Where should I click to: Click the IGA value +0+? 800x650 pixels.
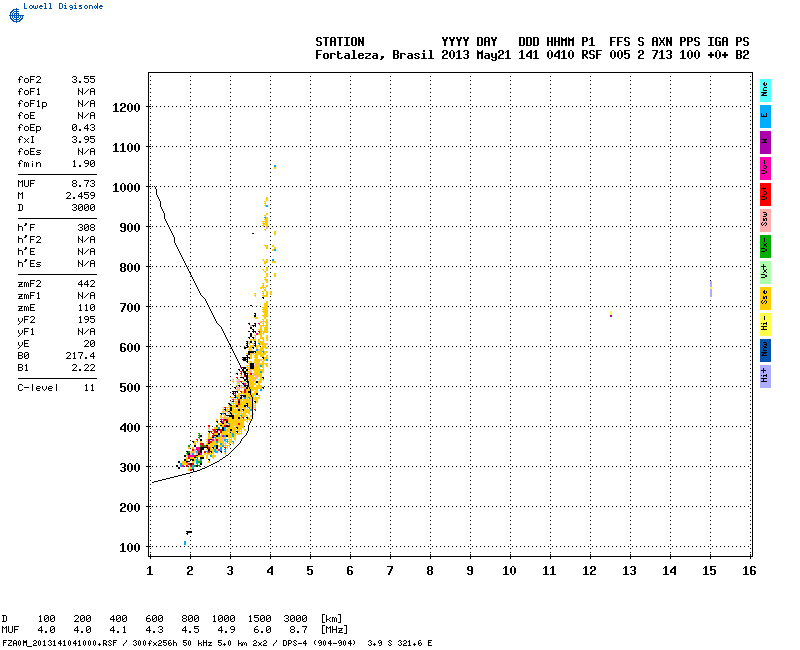tap(717, 55)
